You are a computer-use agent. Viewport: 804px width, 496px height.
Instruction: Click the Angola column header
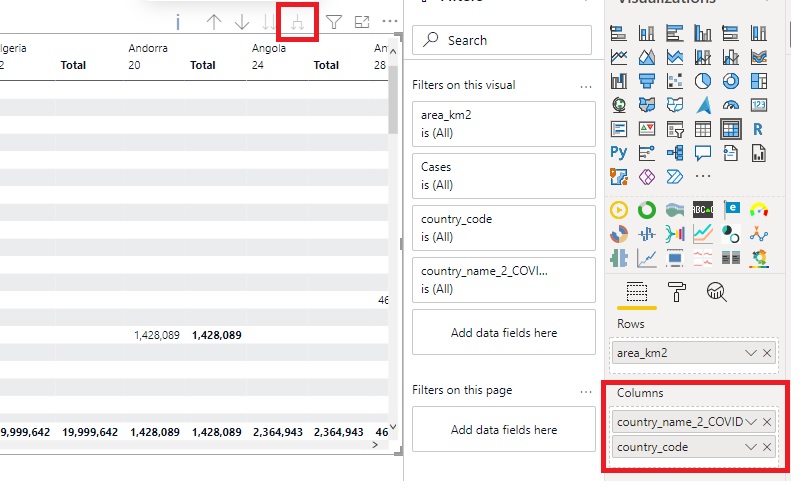(269, 48)
